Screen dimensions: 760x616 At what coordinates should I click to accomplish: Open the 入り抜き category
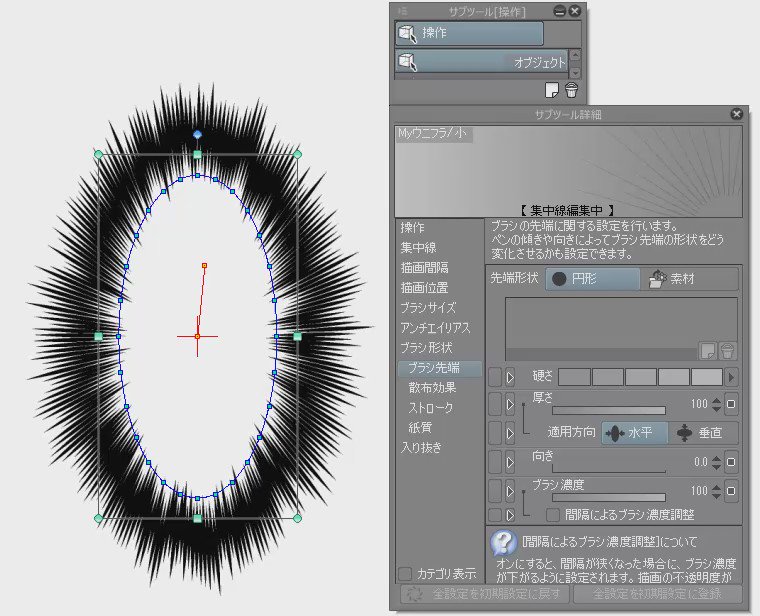pos(421,447)
